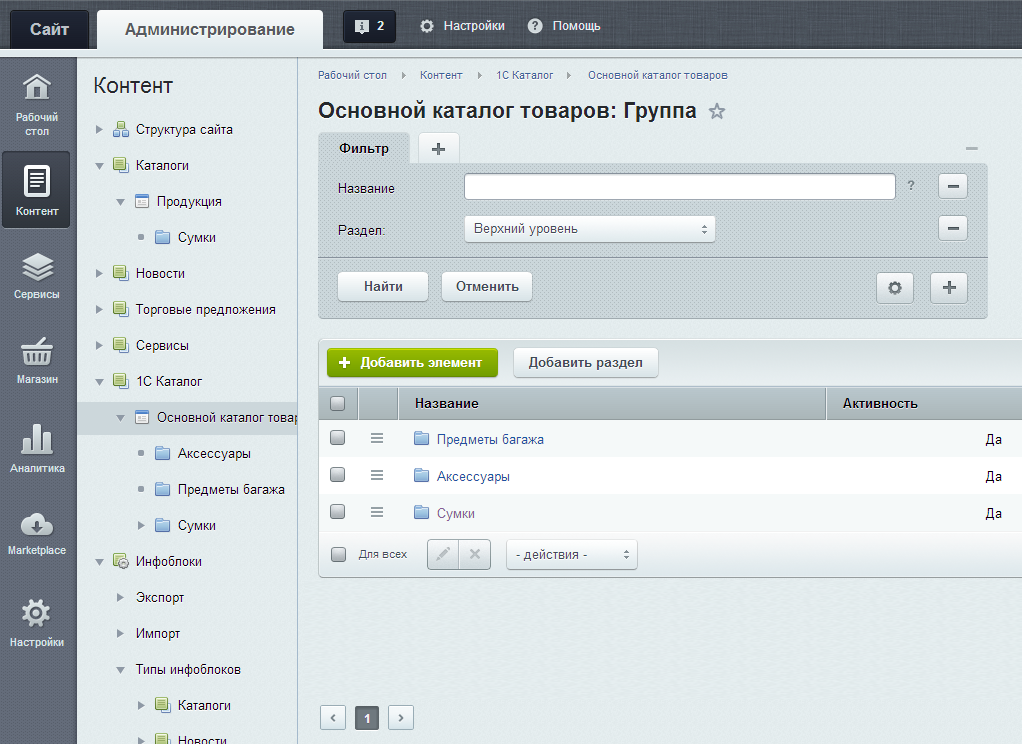Open Настройки in the top bar
This screenshot has height=744, width=1022.
pyautogui.click(x=462, y=26)
